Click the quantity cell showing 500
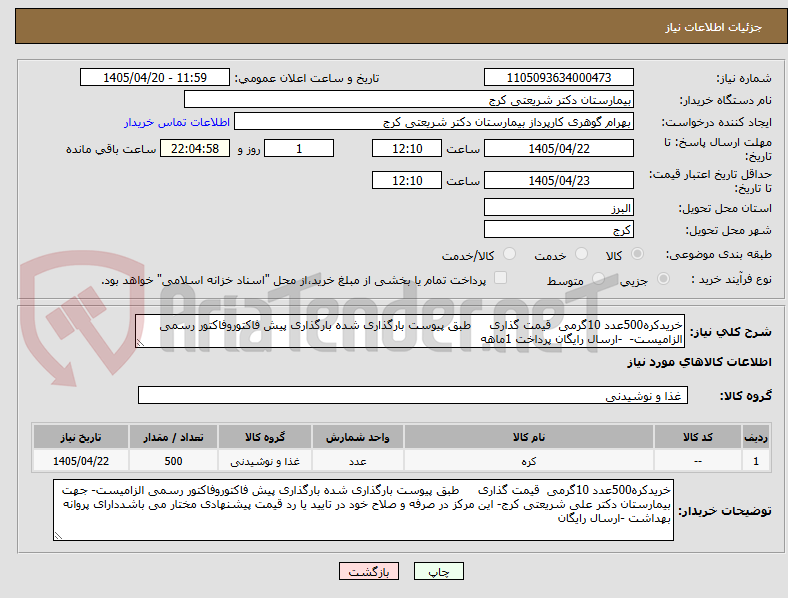The image size is (788, 598). pos(173,461)
